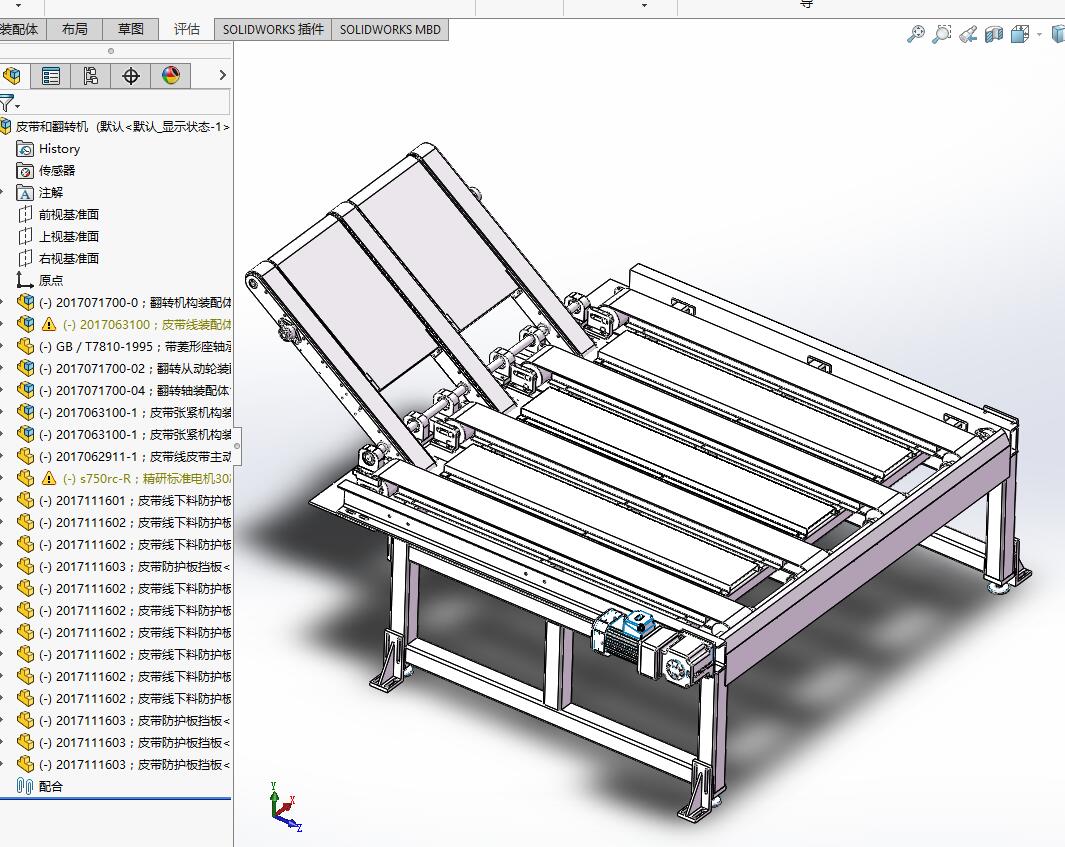
Task: Open the View Orientation cube icon
Action: [1019, 33]
